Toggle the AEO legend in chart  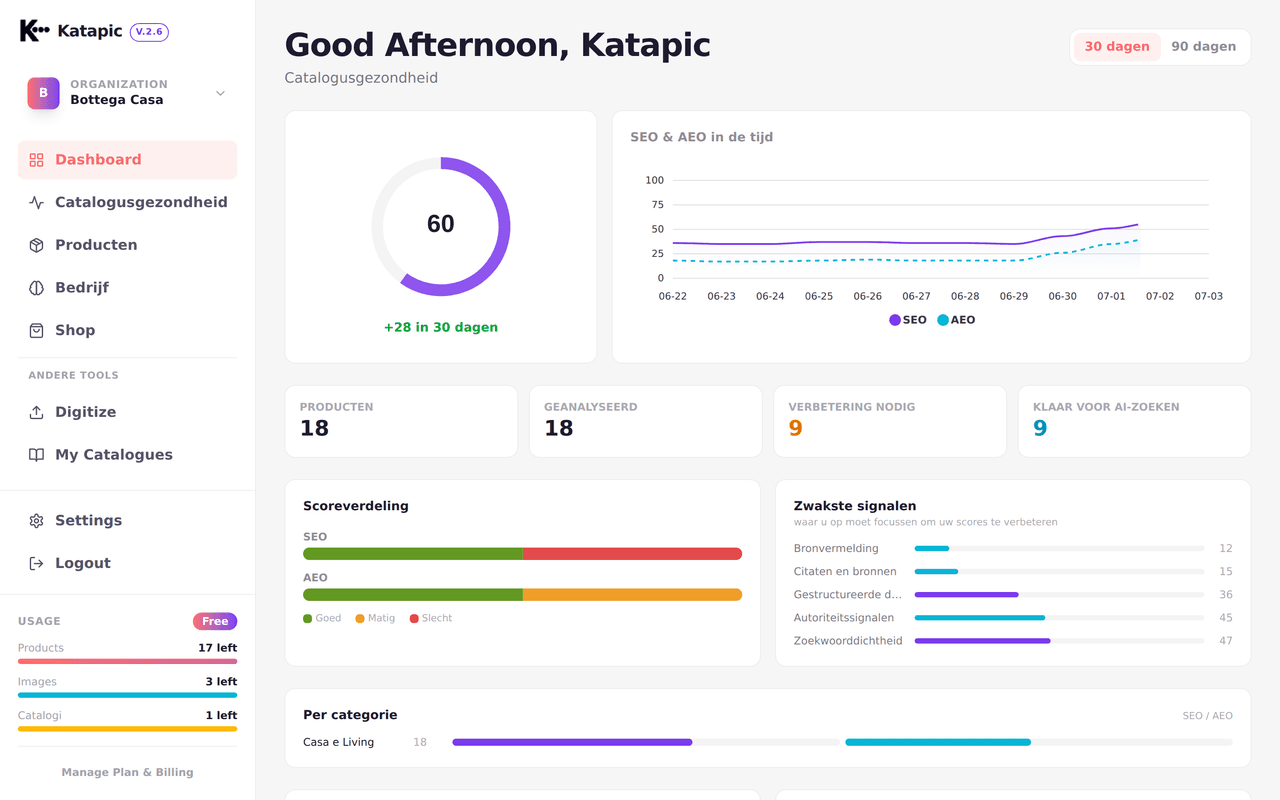(x=956, y=320)
